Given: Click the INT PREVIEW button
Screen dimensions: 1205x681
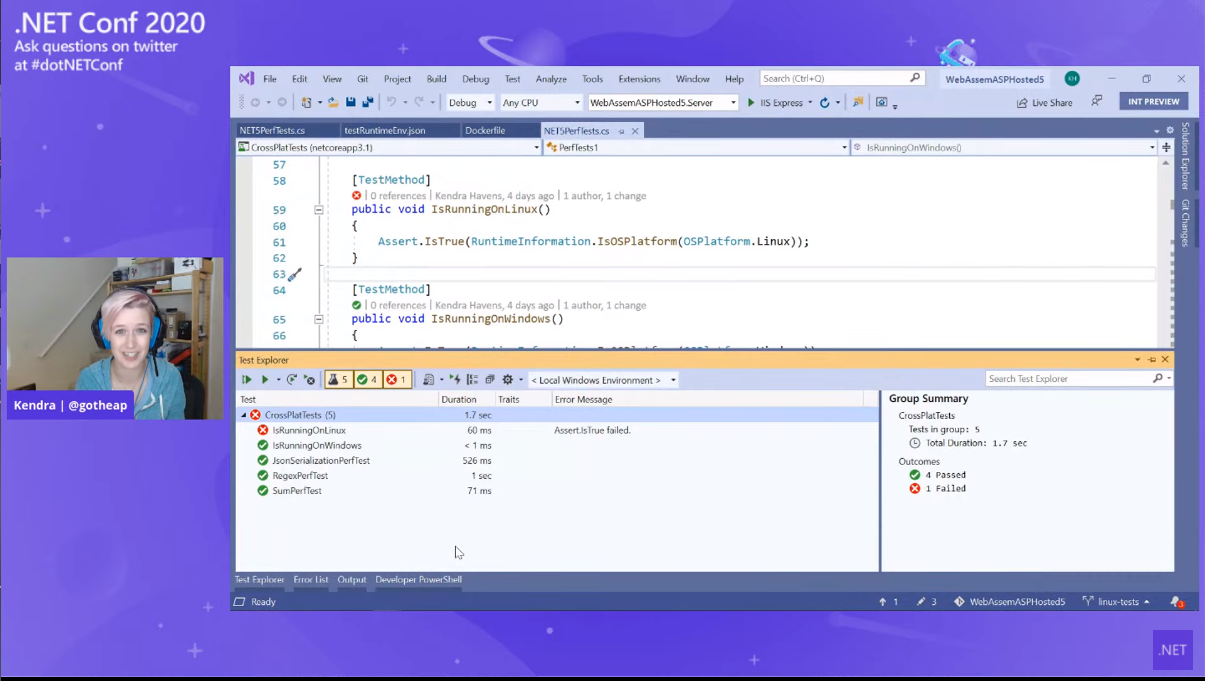Looking at the screenshot, I should 1153,102.
